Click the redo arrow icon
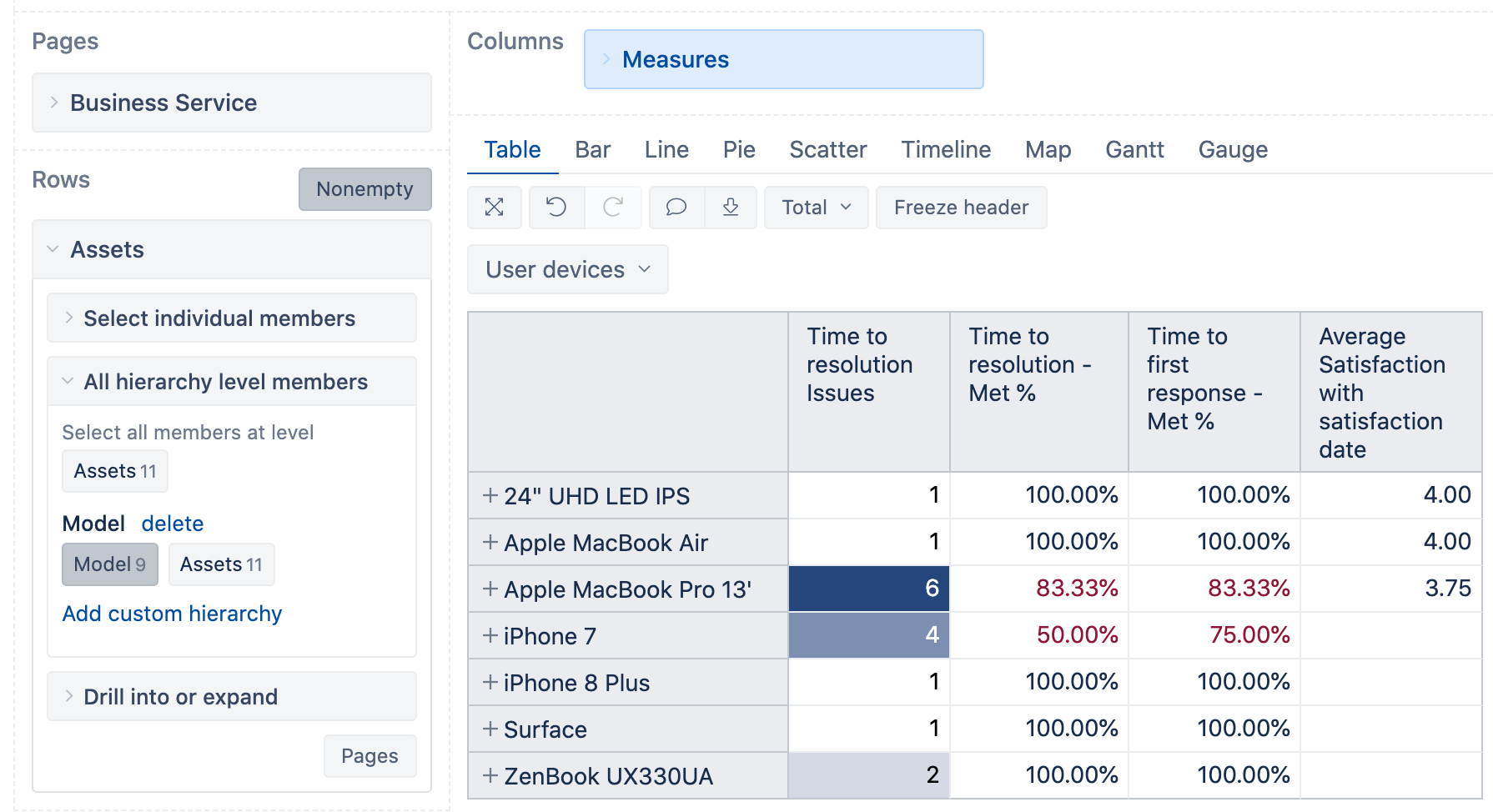The image size is (1493, 812). [613, 208]
